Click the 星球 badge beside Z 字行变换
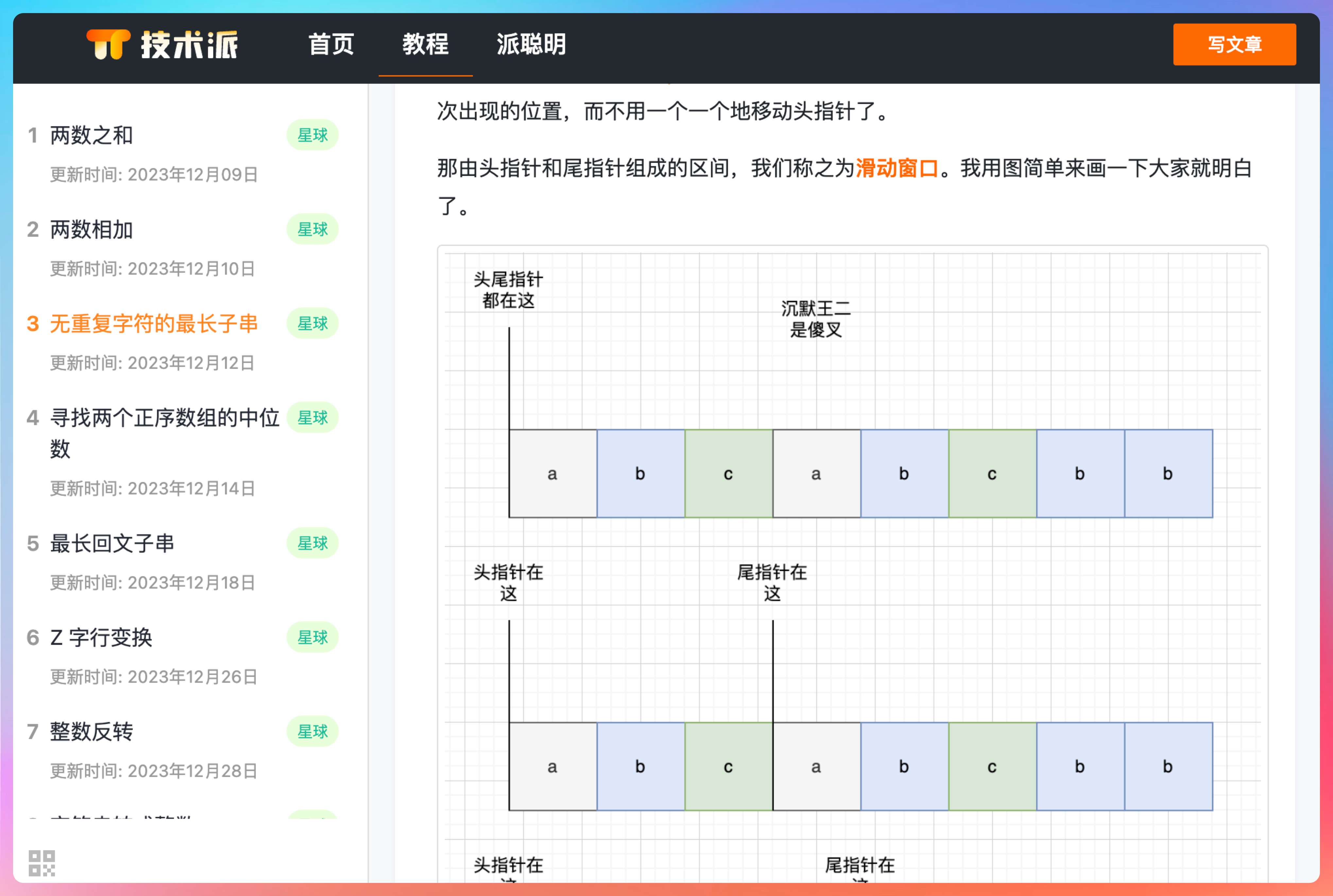This screenshot has width=1333, height=896. tap(312, 638)
